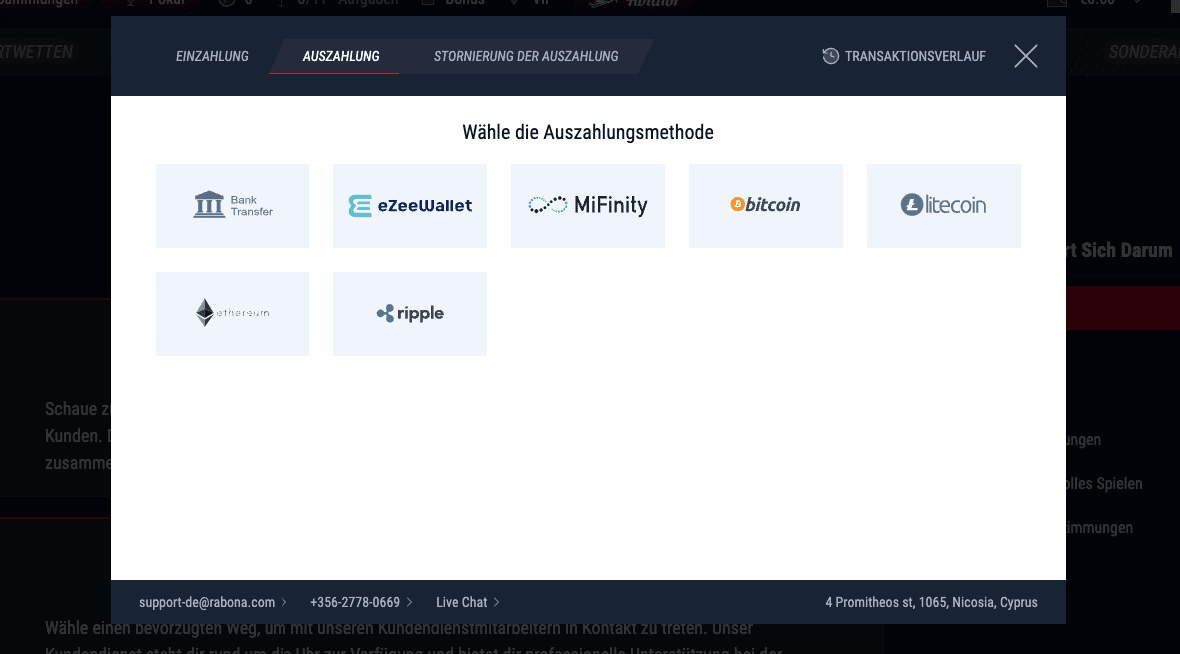Open Transaktionsverlauf via the clock icon

tap(831, 56)
